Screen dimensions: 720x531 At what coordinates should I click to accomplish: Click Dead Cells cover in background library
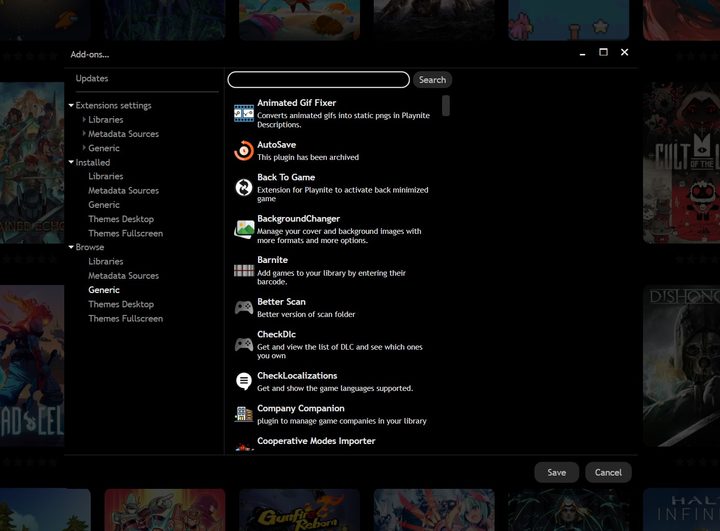click(x=32, y=366)
